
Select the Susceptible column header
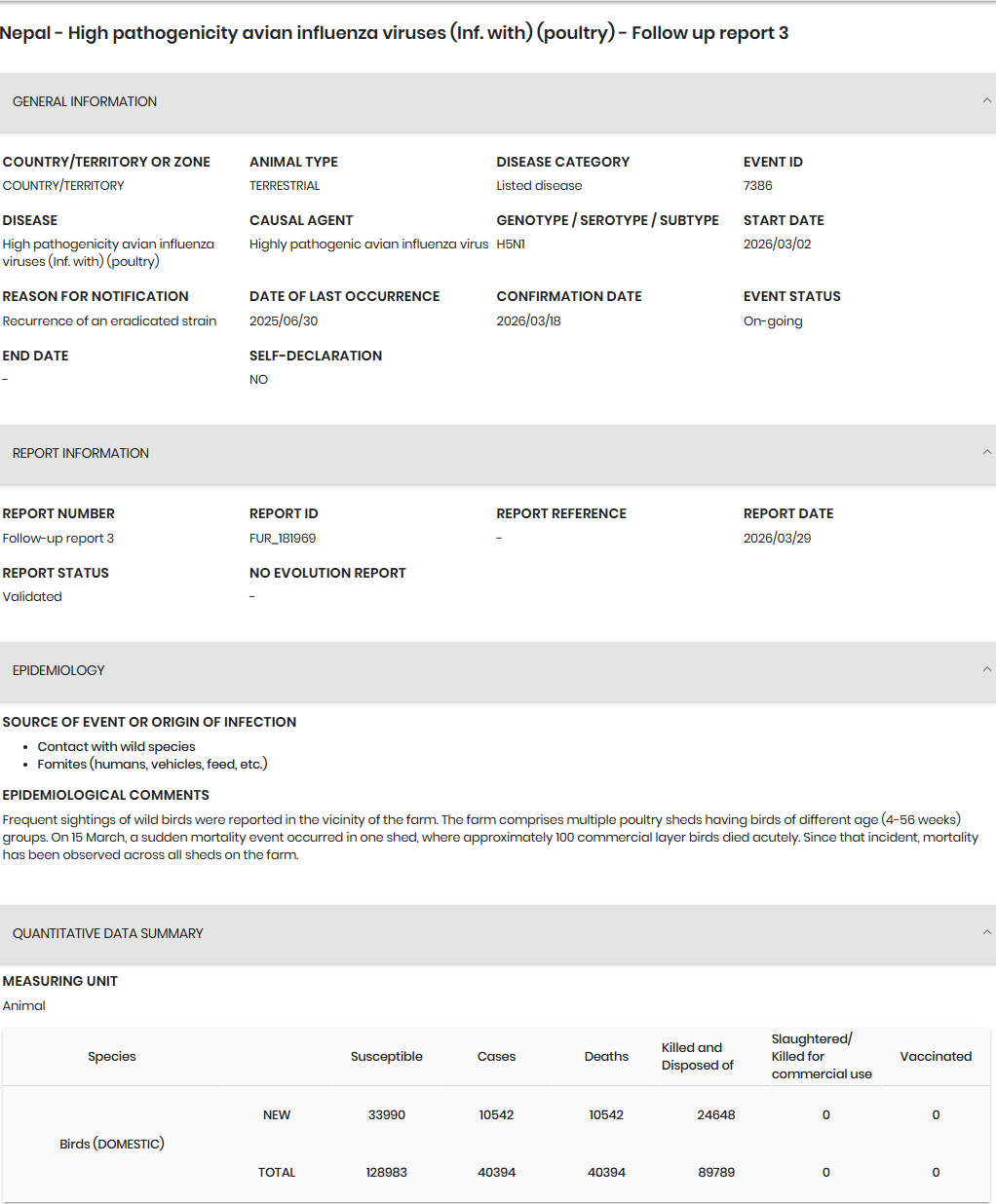click(x=387, y=1056)
